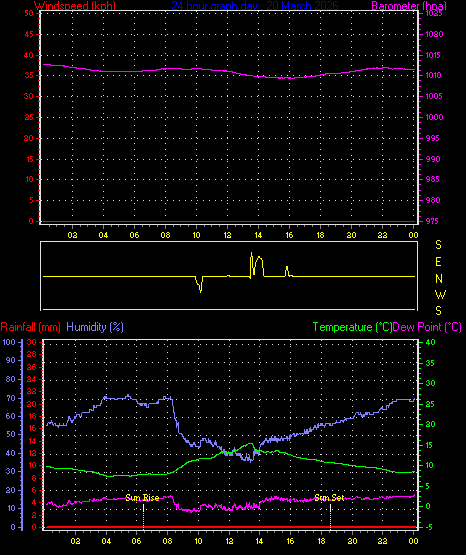Viewport: 466px width, 555px height.
Task: Click hour 08 under the windspeed graph
Action: [165, 235]
